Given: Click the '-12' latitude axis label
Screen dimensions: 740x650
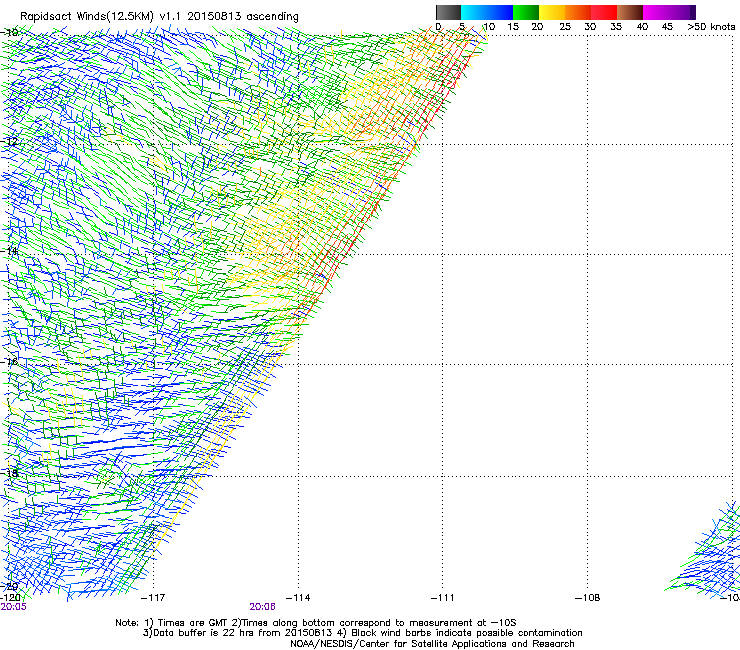Looking at the screenshot, I should tap(10, 142).
